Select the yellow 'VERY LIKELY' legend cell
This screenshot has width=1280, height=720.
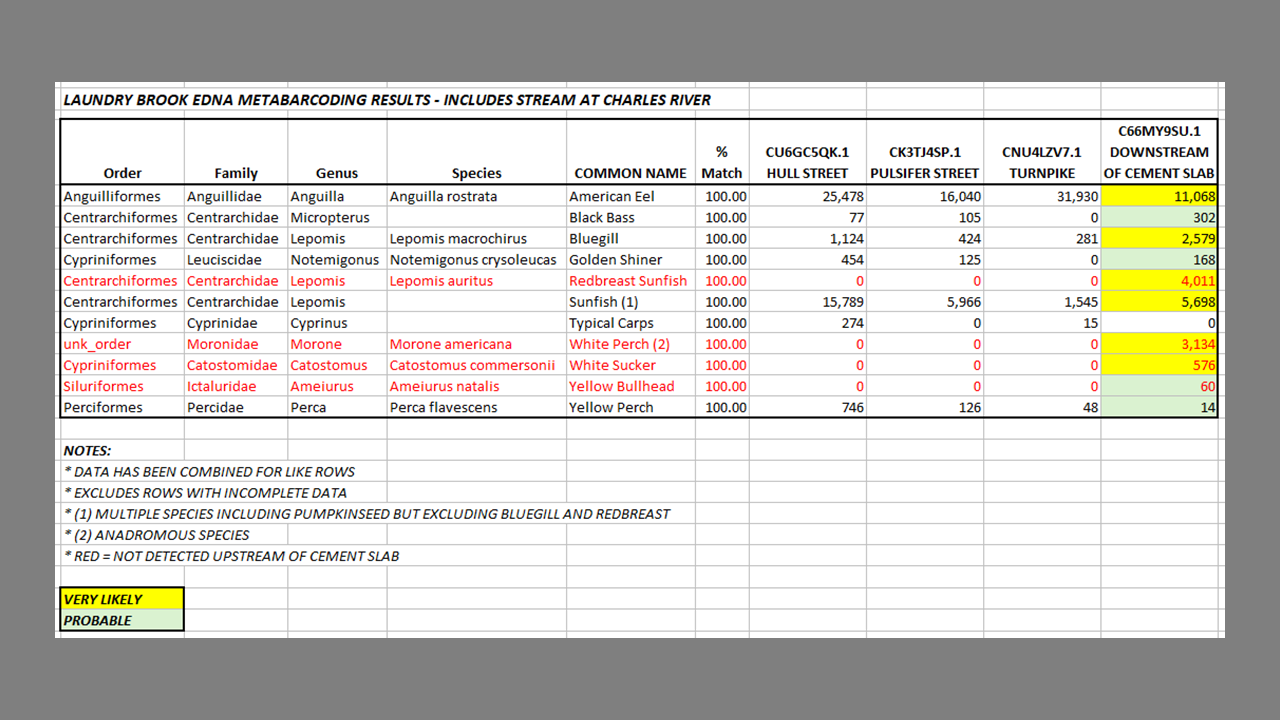click(x=122, y=599)
